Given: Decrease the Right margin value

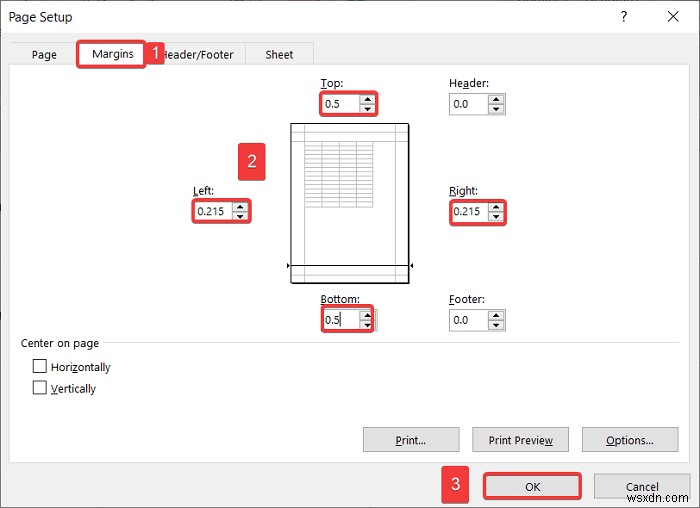Looking at the screenshot, I should [496, 217].
